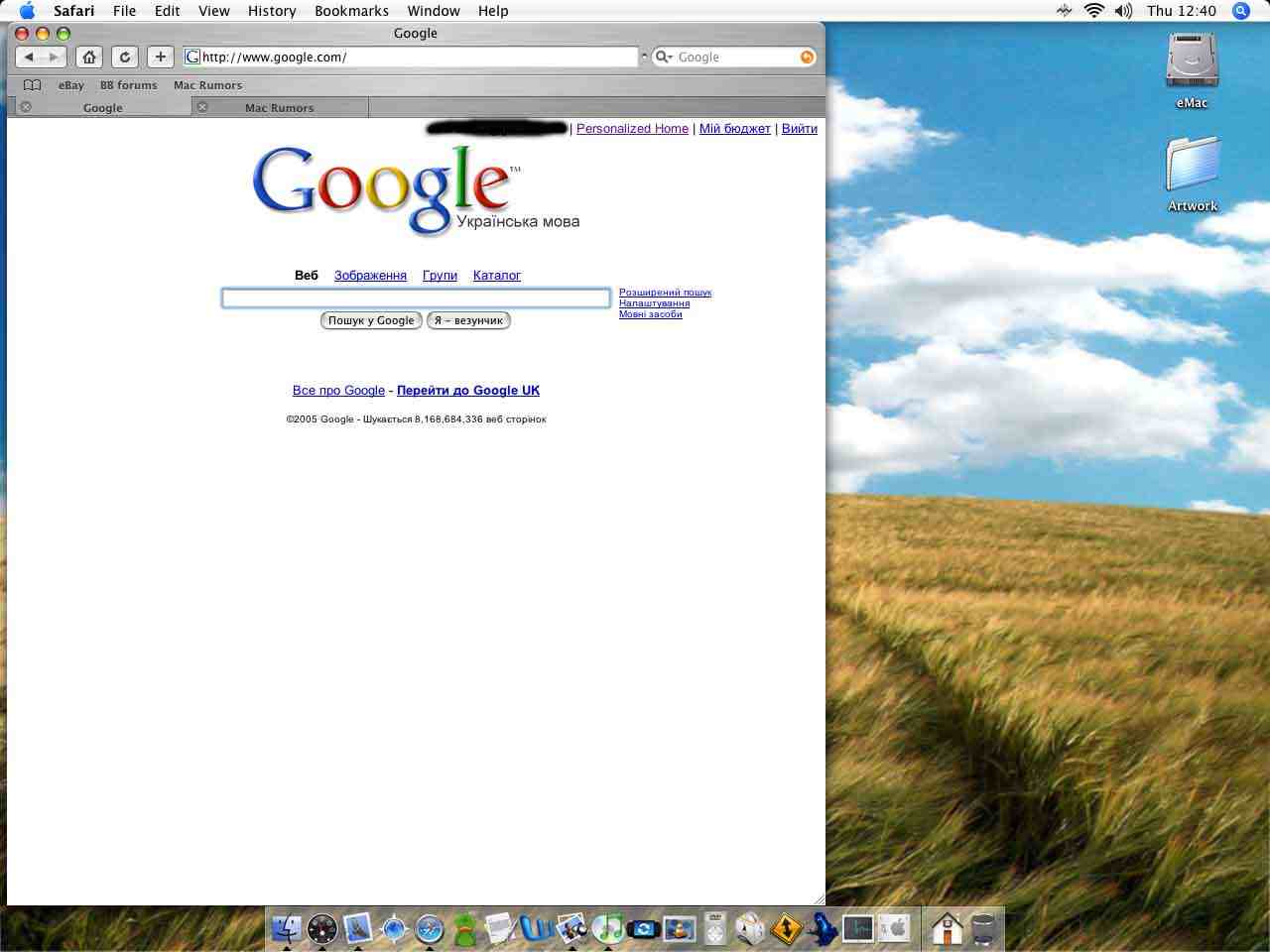This screenshot has height=952, width=1270.
Task: Click the orange snapback arrow in search field
Action: [807, 58]
